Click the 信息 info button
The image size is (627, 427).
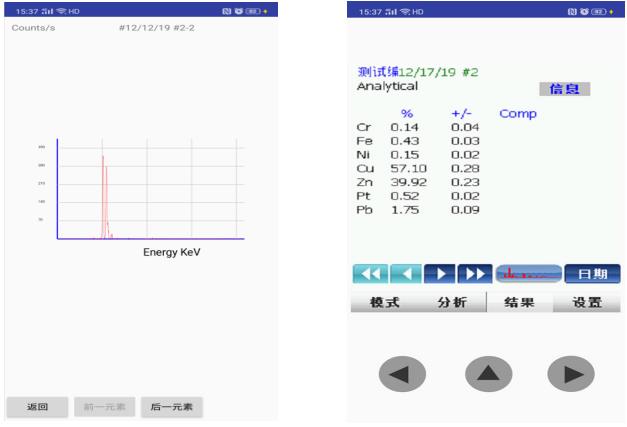564,89
